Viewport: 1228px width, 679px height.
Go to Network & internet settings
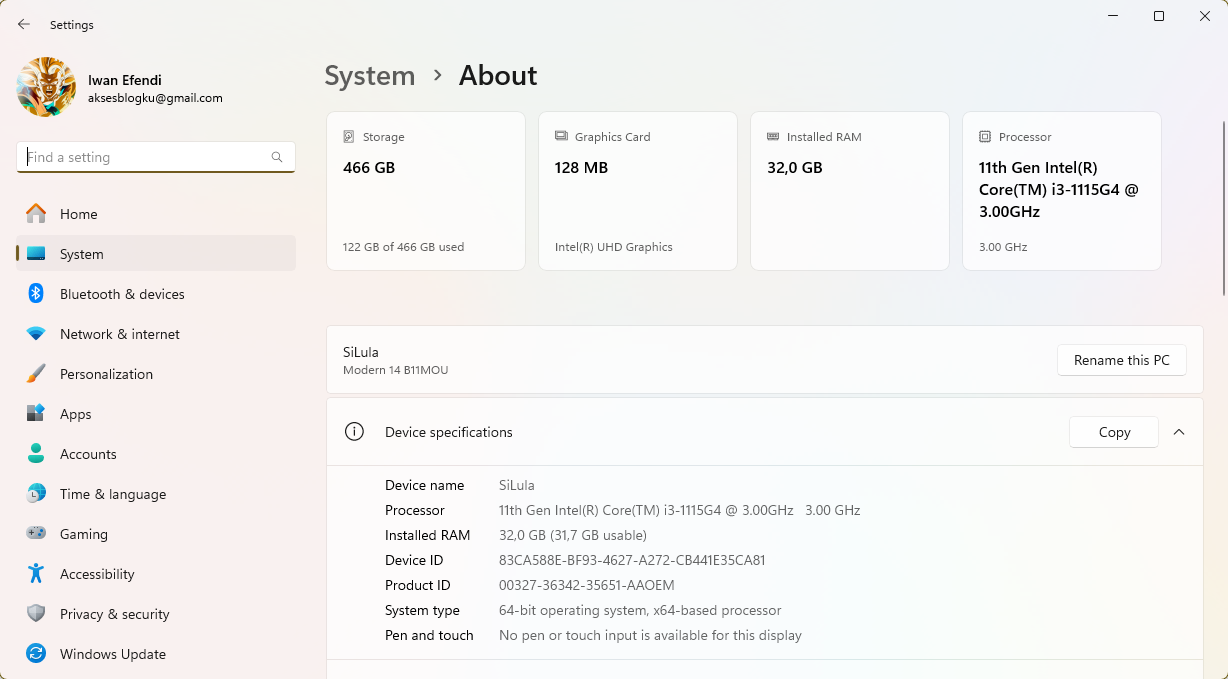[156, 334]
